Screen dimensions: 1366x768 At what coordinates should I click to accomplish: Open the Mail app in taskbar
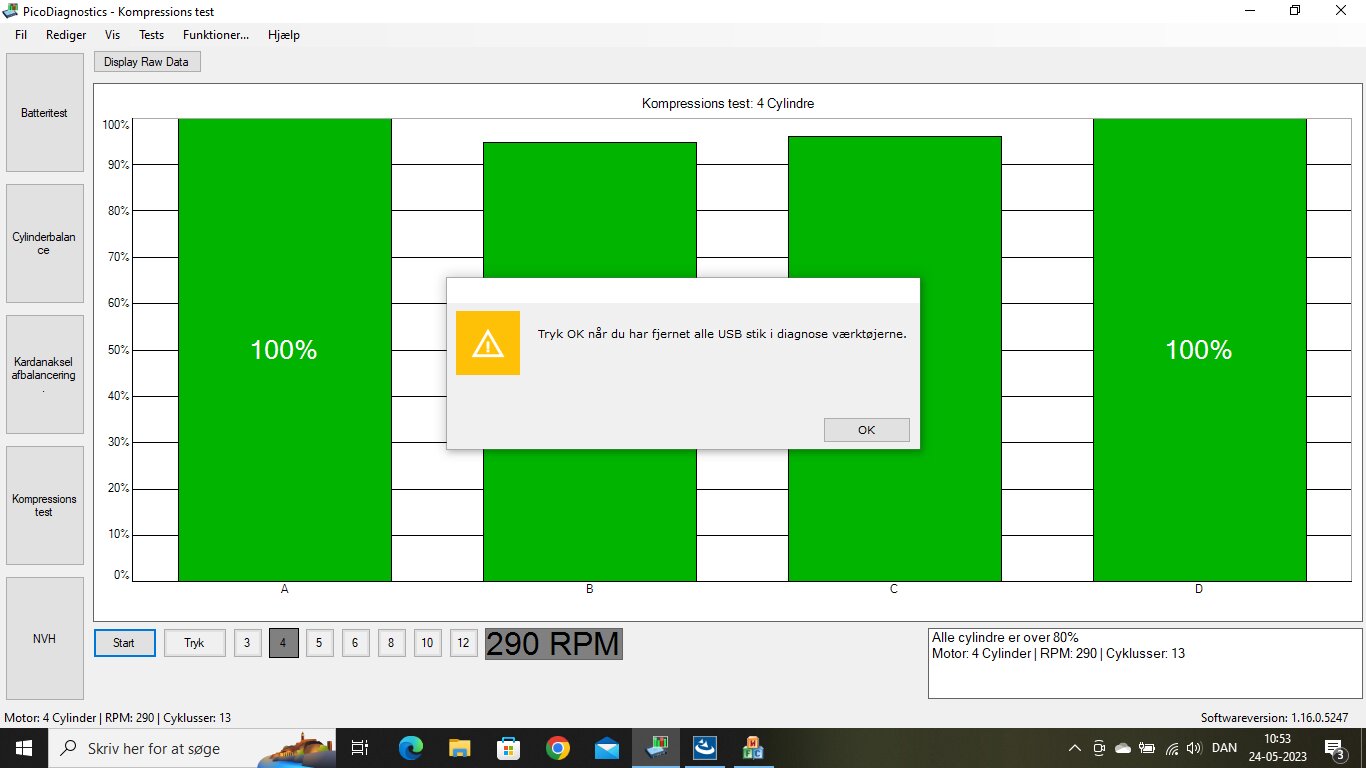(x=607, y=748)
